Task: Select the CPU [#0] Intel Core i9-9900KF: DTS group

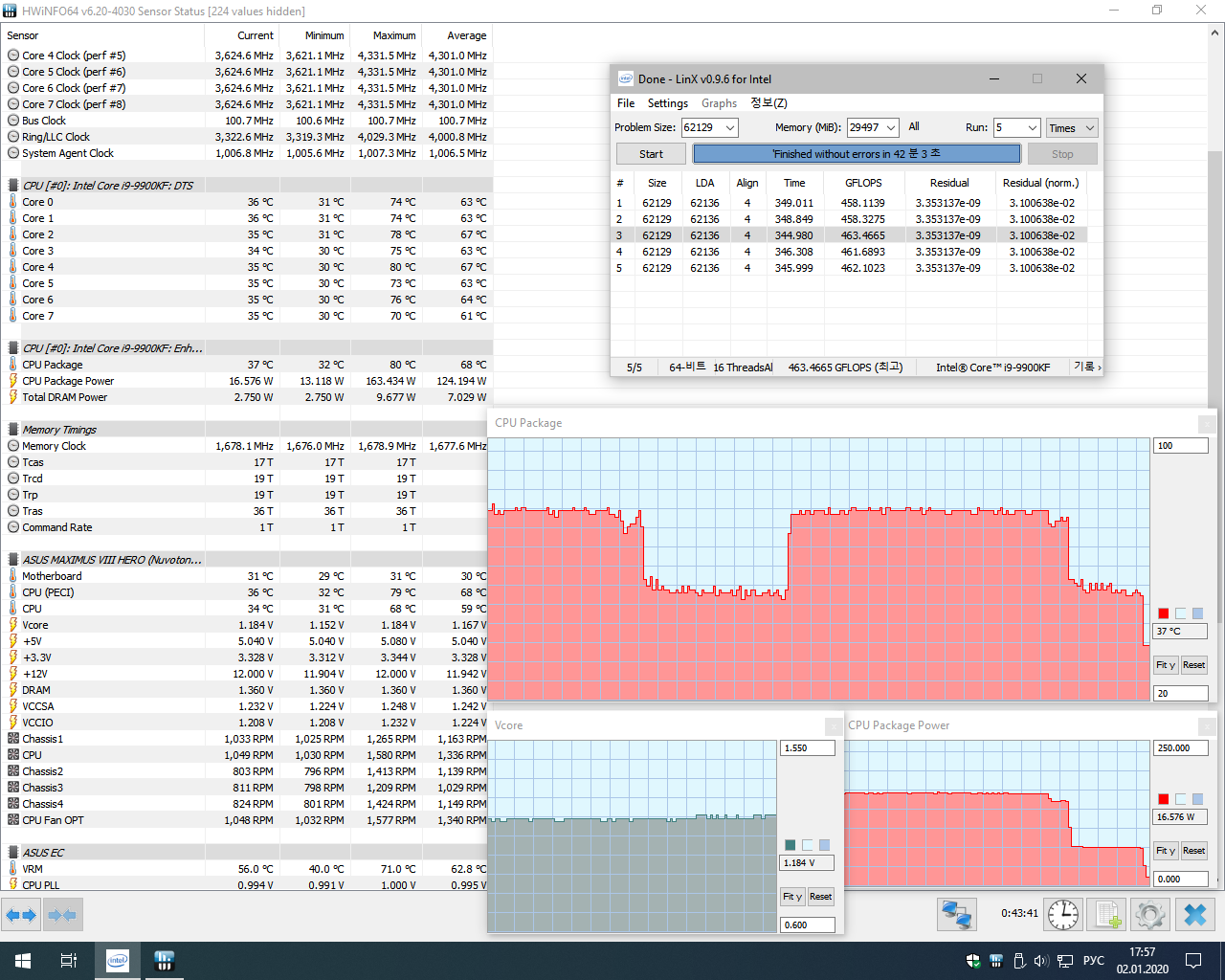Action: point(247,186)
